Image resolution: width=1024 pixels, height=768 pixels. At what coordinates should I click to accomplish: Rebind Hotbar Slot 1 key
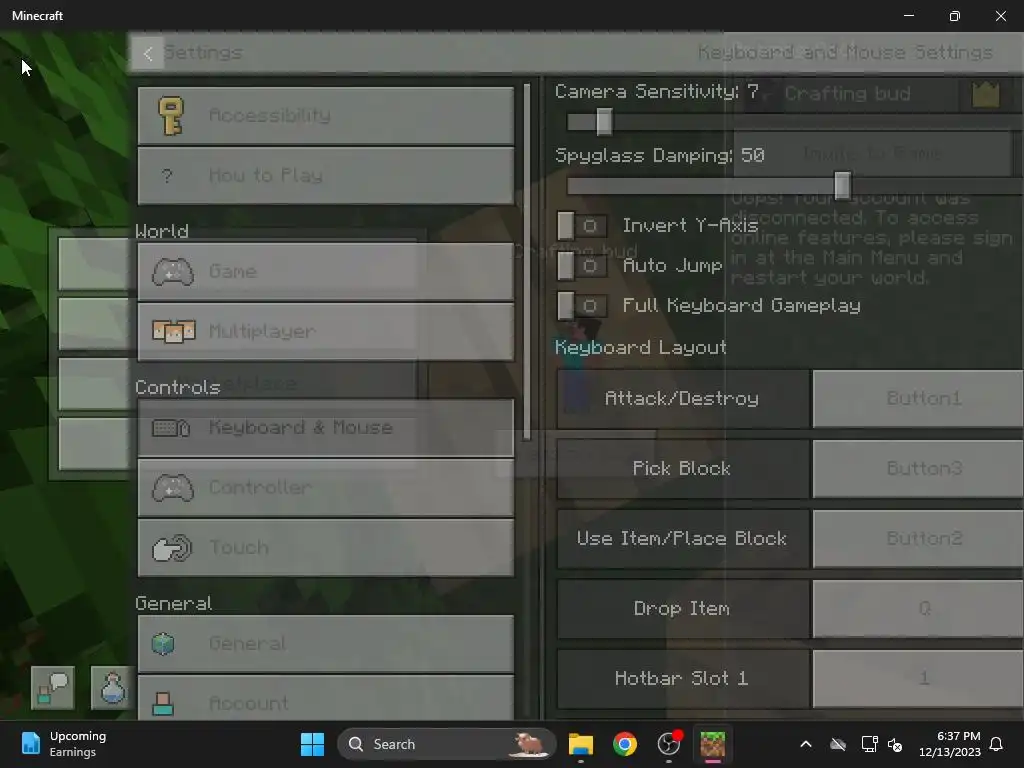point(918,679)
